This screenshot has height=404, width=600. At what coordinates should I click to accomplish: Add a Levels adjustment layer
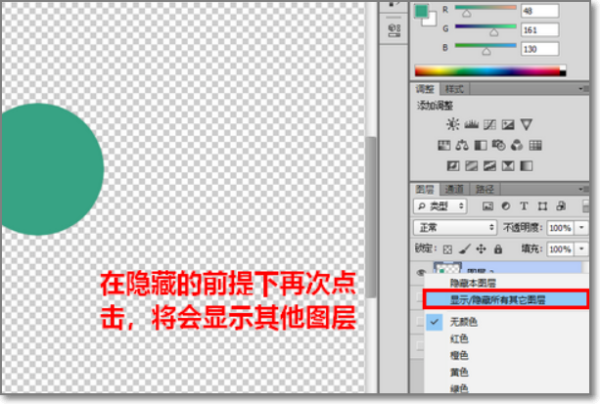pos(471,124)
